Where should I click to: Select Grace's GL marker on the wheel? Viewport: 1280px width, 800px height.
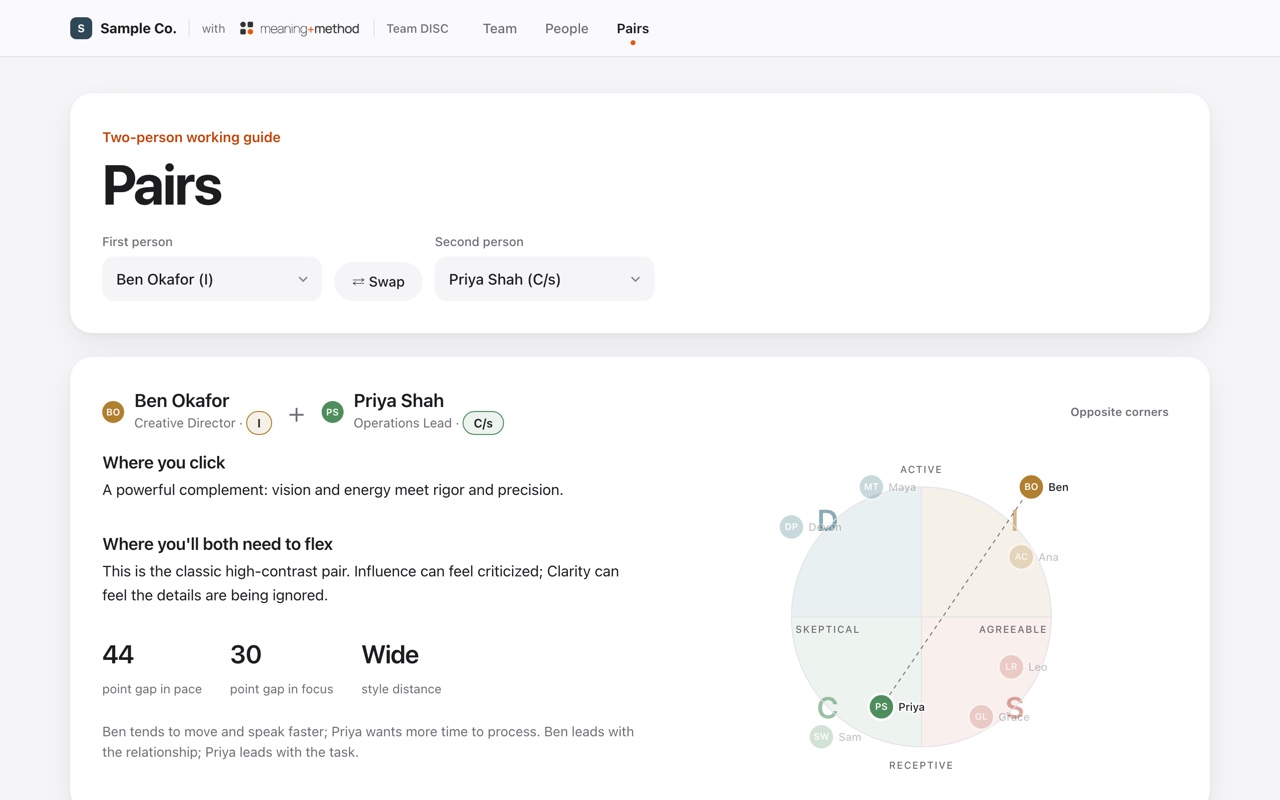981,717
